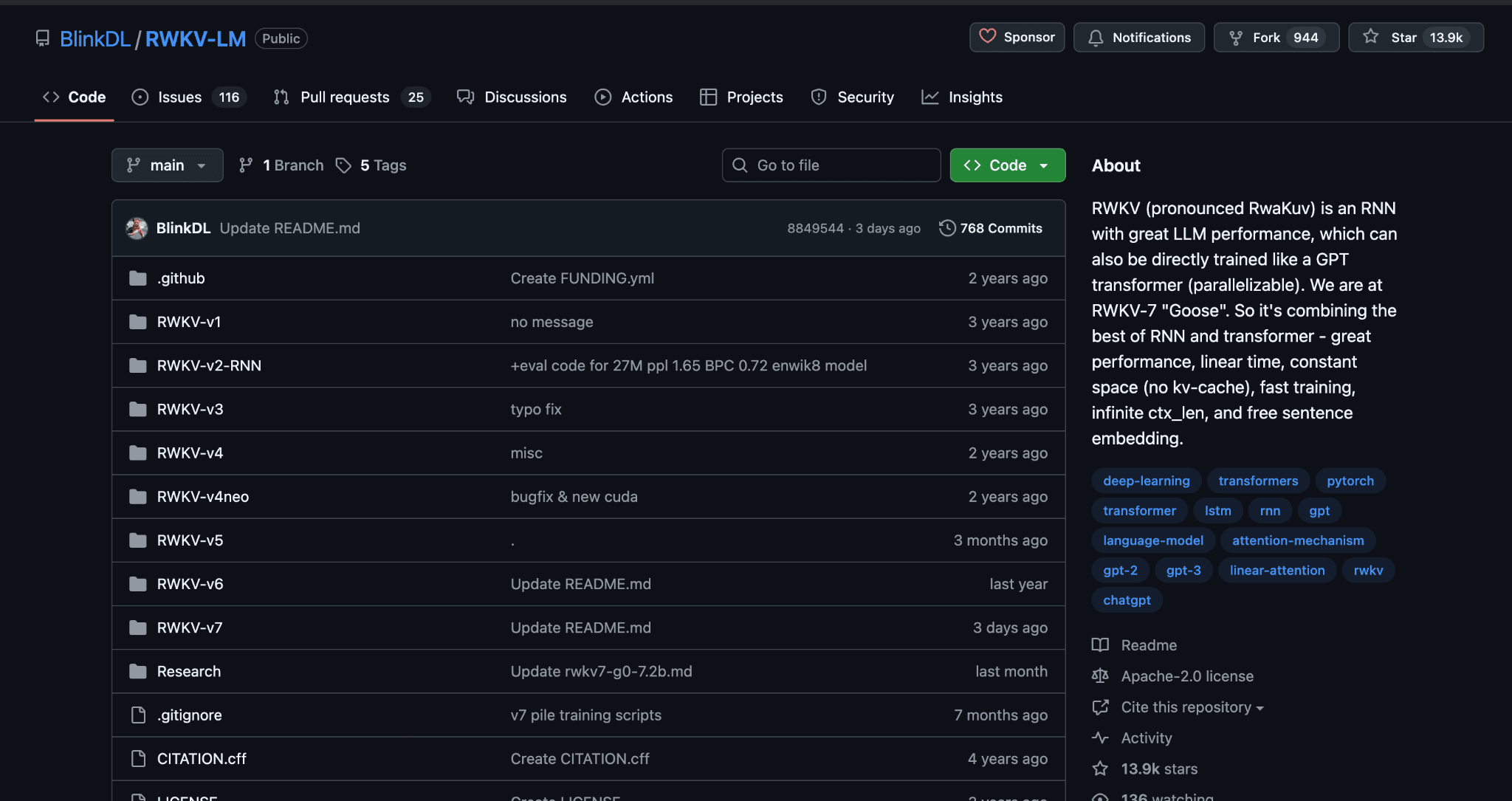View the 768 Commits history

click(990, 228)
